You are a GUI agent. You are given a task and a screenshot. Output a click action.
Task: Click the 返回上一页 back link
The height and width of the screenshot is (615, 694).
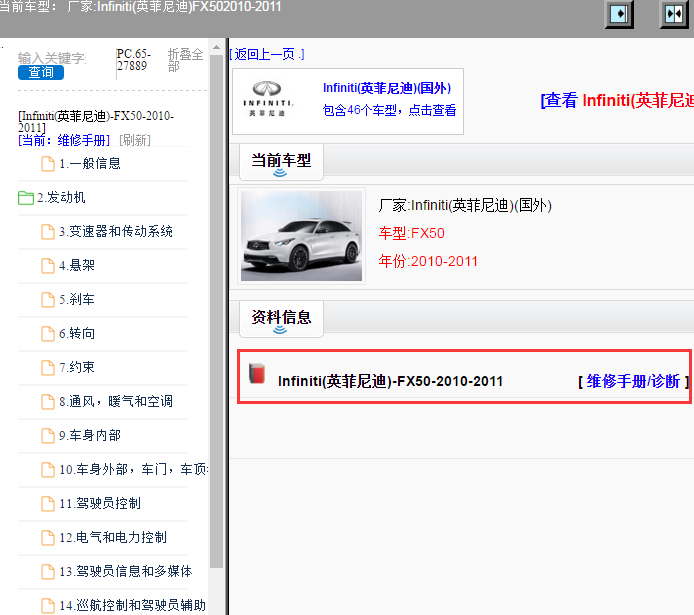pos(267,54)
